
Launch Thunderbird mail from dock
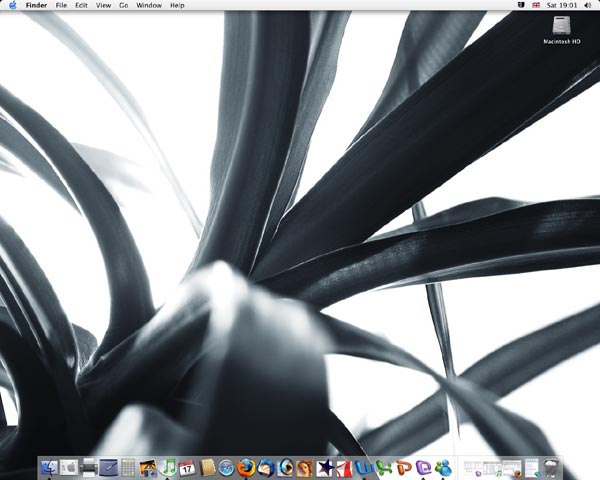[x=265, y=467]
